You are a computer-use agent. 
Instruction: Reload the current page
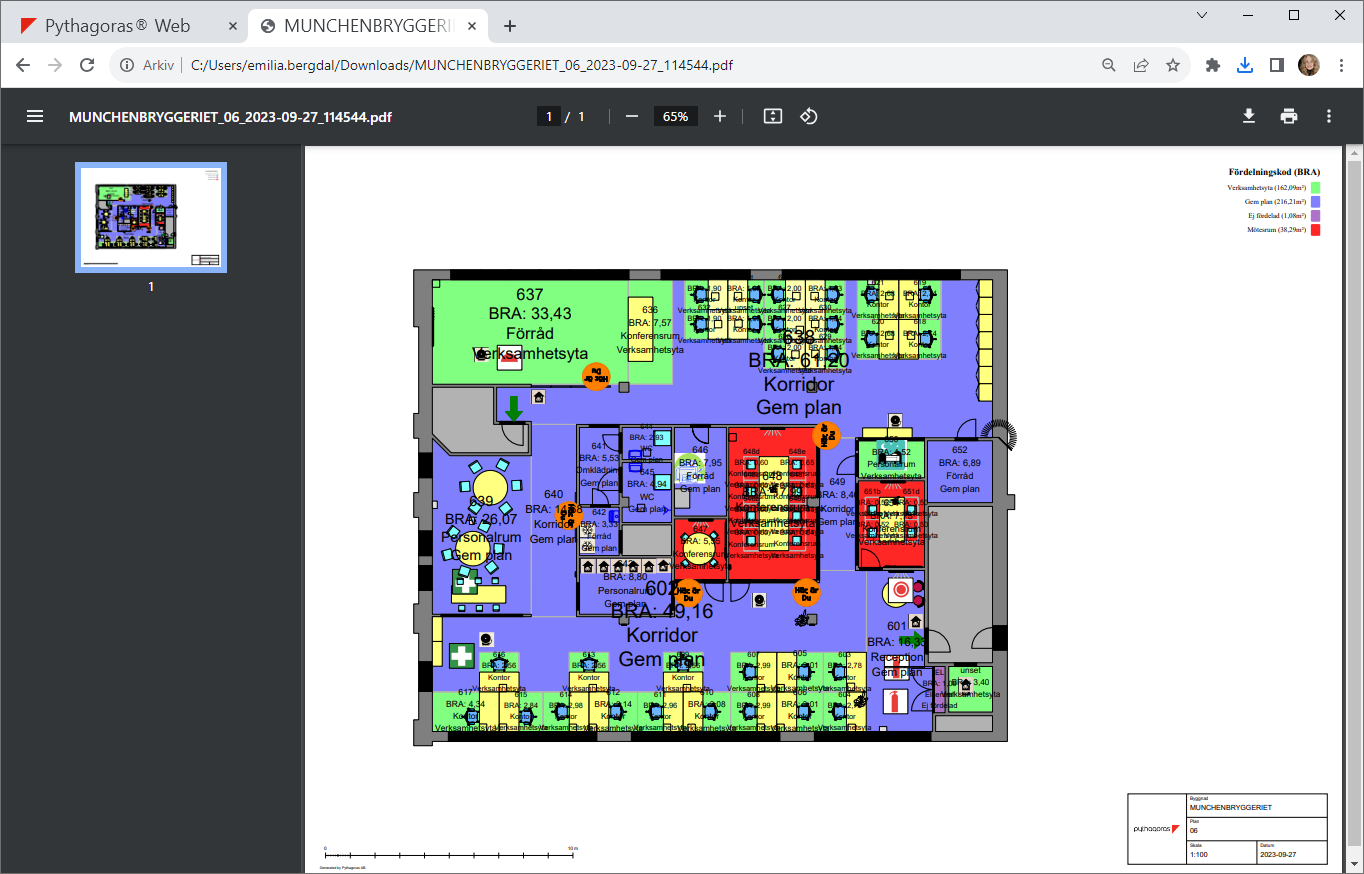87,65
